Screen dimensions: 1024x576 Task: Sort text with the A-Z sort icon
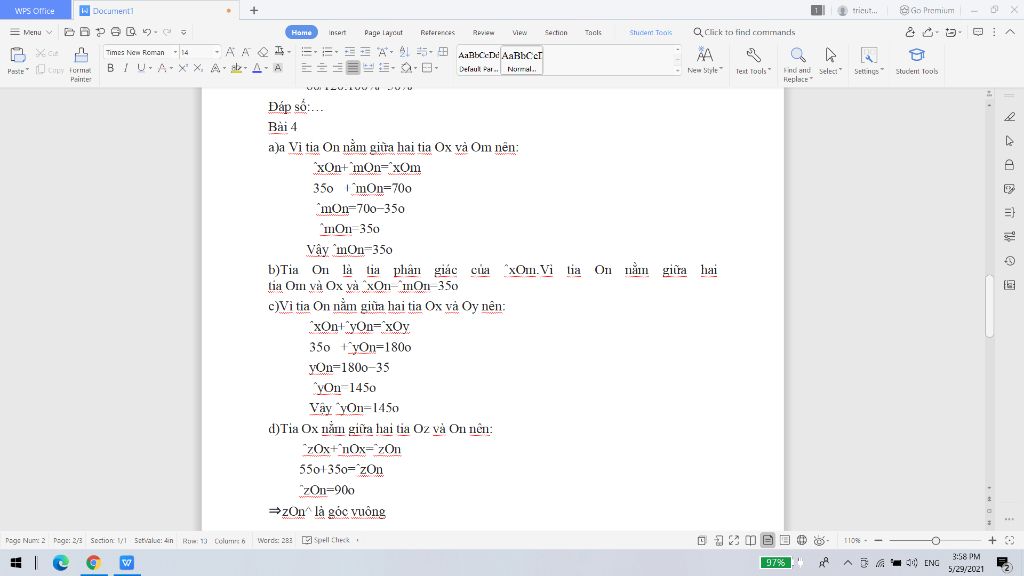tap(404, 52)
